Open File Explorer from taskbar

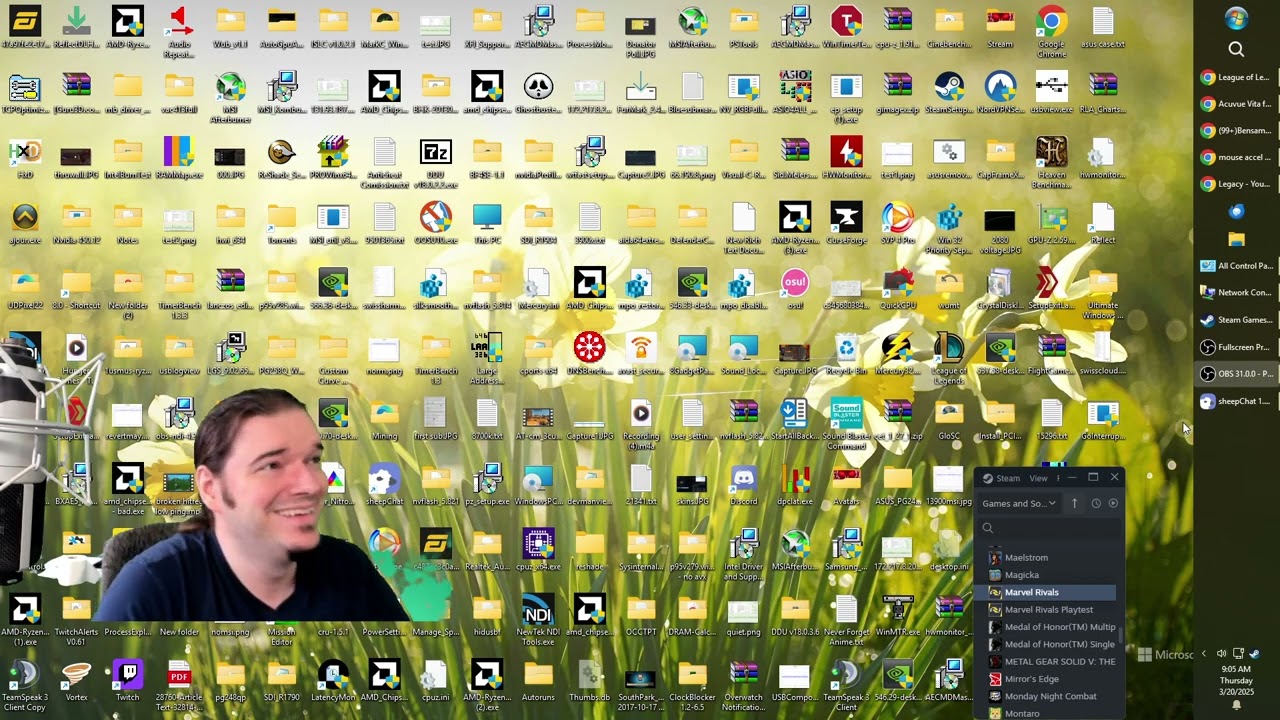point(1236,239)
